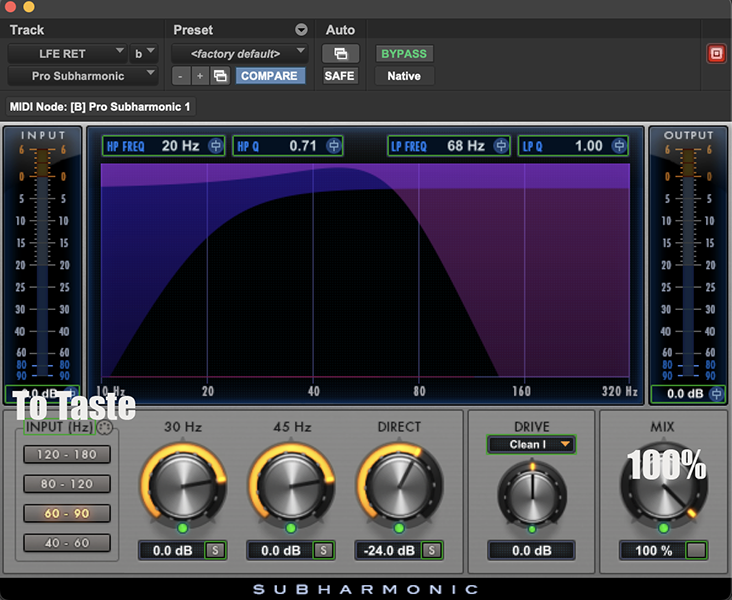Screen dimensions: 732x600
Task: Select previous preset with minus button
Action: [x=181, y=76]
